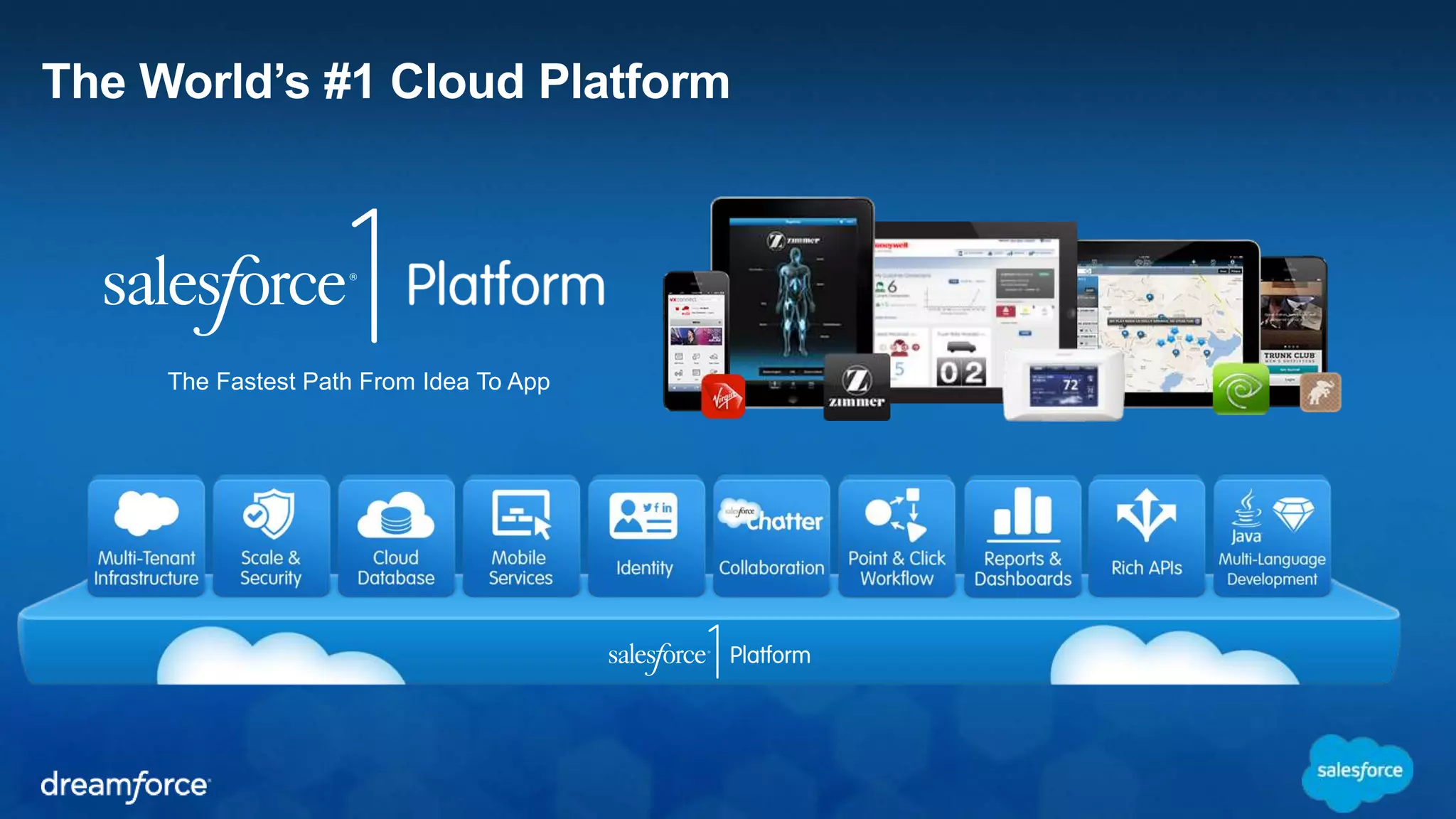Screen dimensions: 1456x819
Task: Click the Multi-Tenant Infrastructure label
Action: tap(146, 568)
